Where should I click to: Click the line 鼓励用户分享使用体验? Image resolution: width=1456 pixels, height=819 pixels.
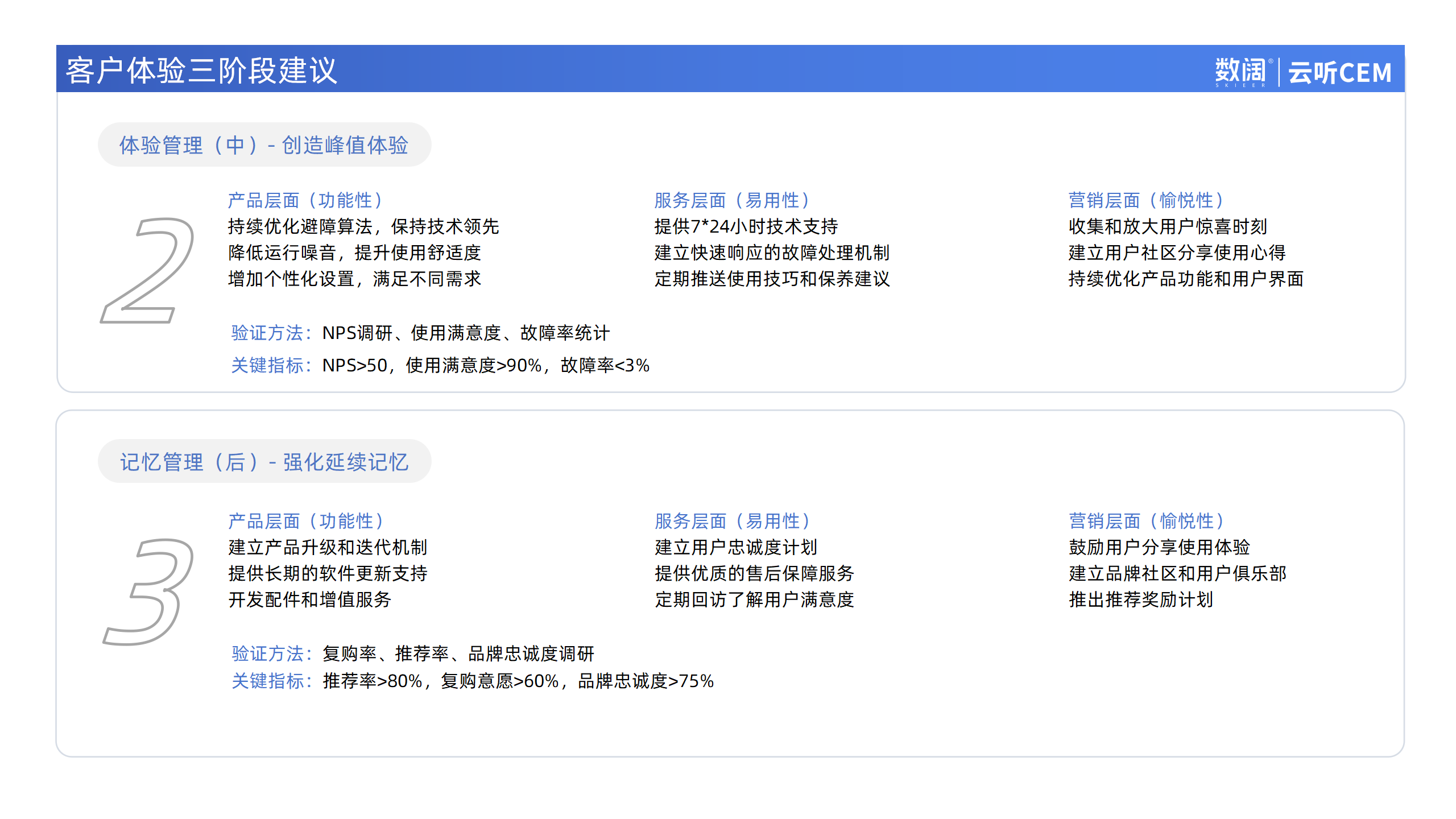[1159, 547]
